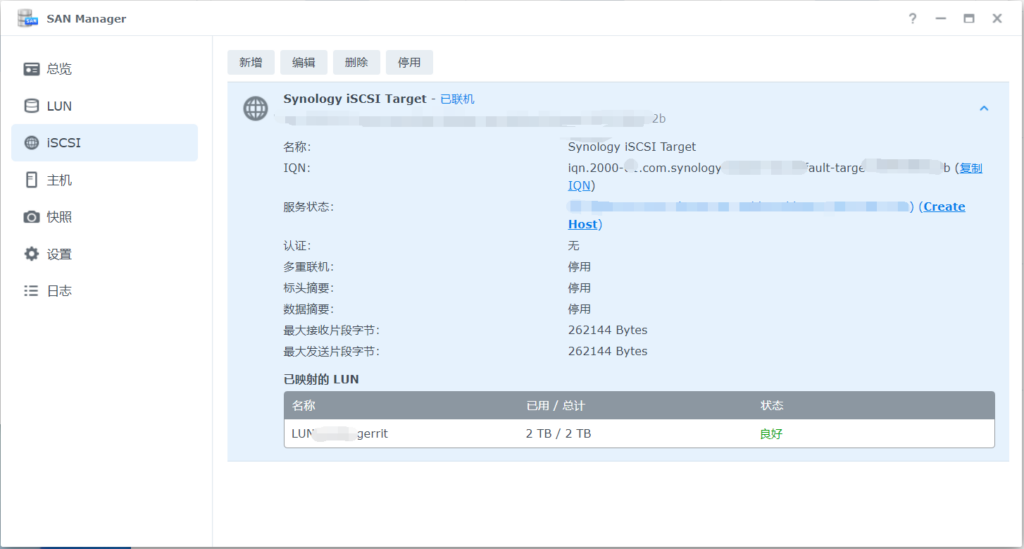The image size is (1024, 549).
Task: Click the 已映射的 LUN heading
Action: [321, 379]
